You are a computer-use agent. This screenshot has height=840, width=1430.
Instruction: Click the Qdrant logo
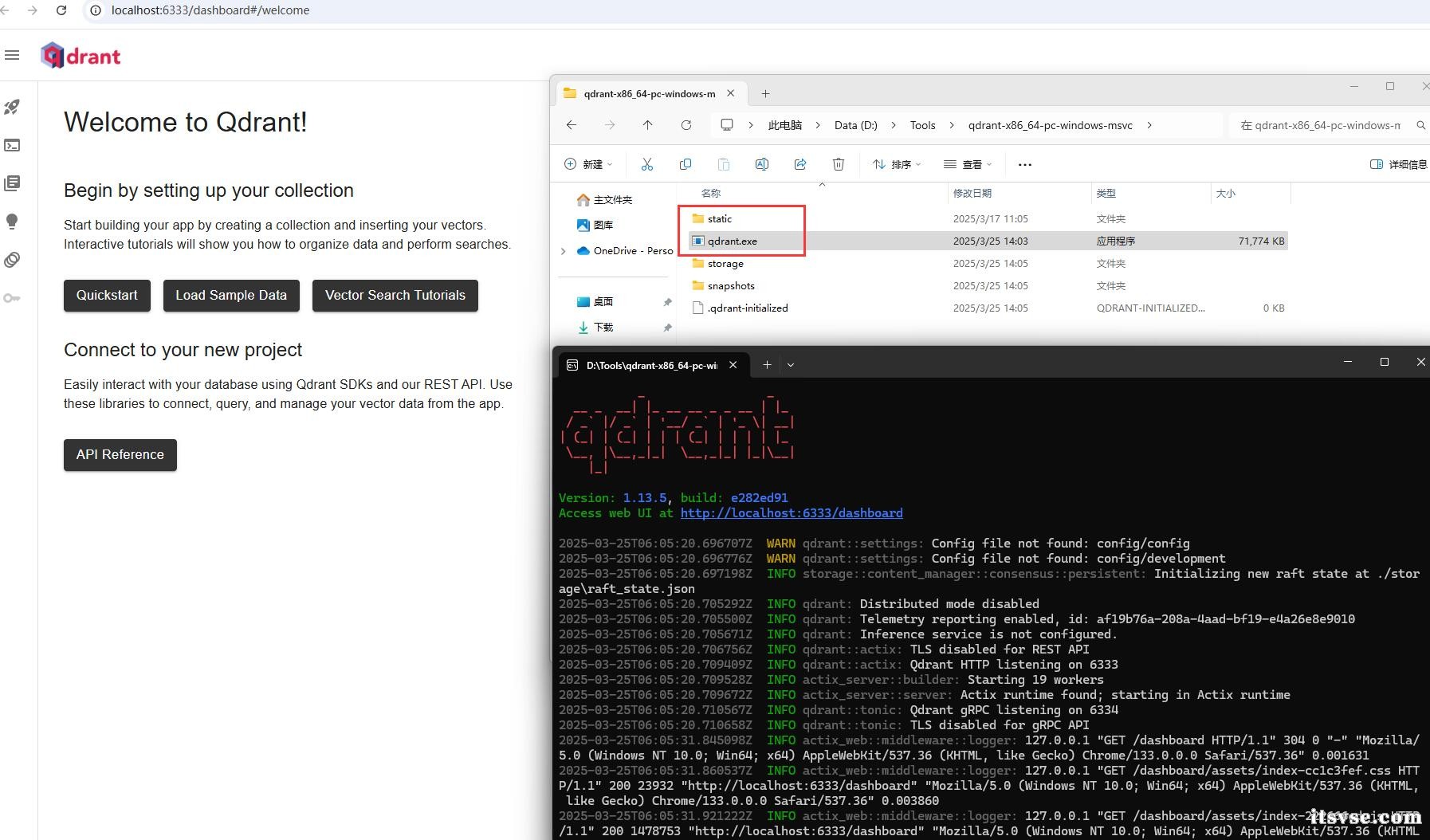(x=81, y=56)
